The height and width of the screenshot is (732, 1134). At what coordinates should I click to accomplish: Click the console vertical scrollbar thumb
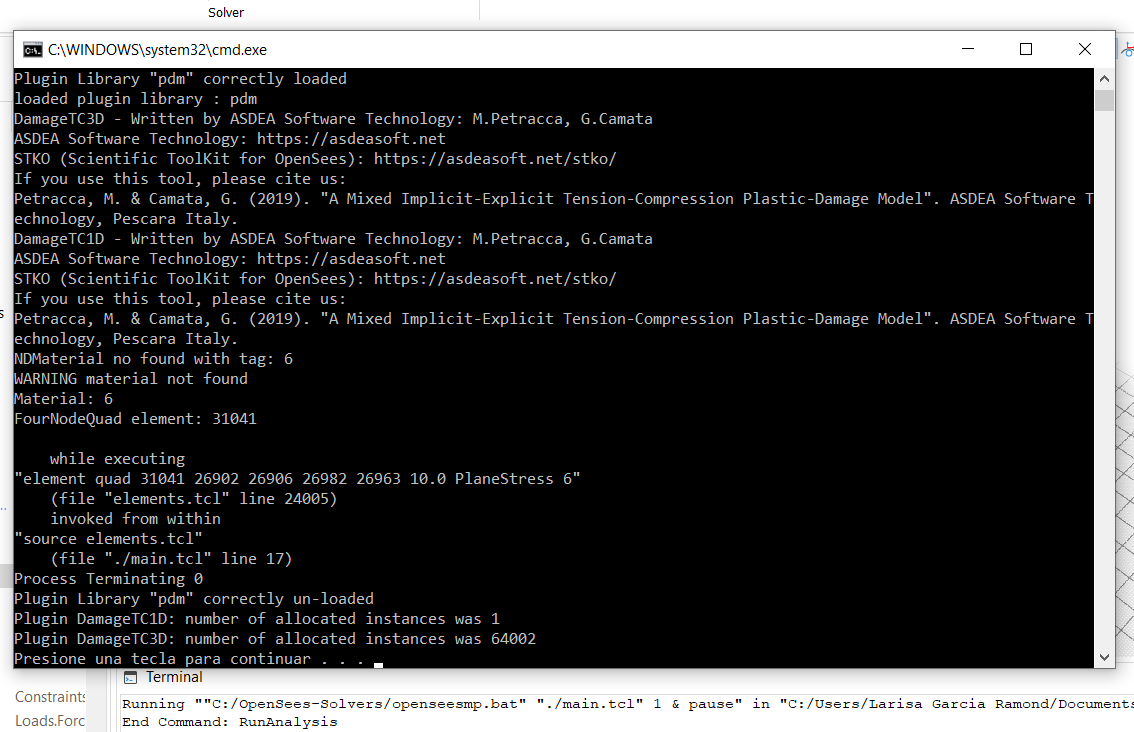pos(1104,100)
